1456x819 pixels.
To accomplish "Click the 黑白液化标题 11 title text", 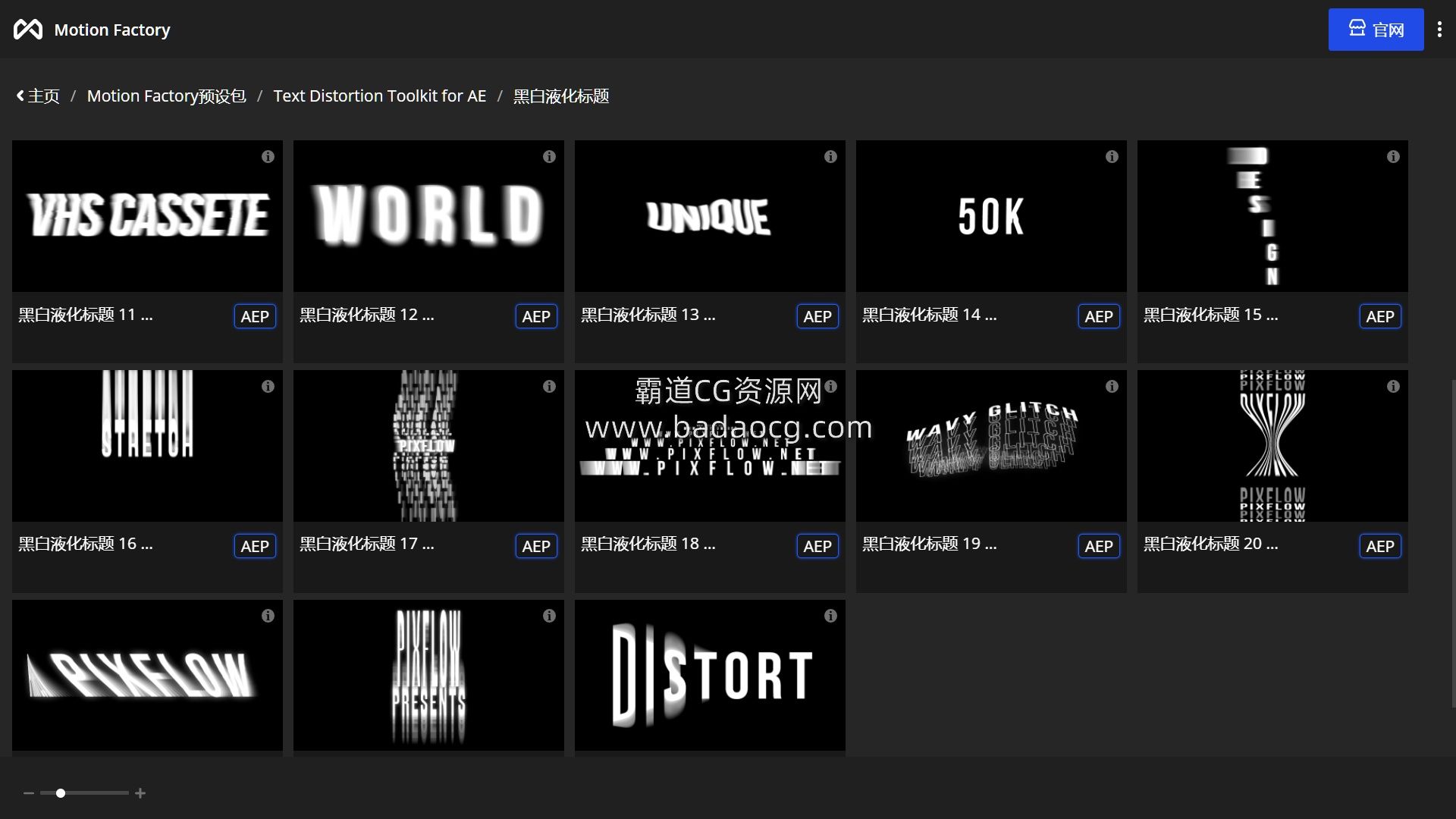I will 86,315.
